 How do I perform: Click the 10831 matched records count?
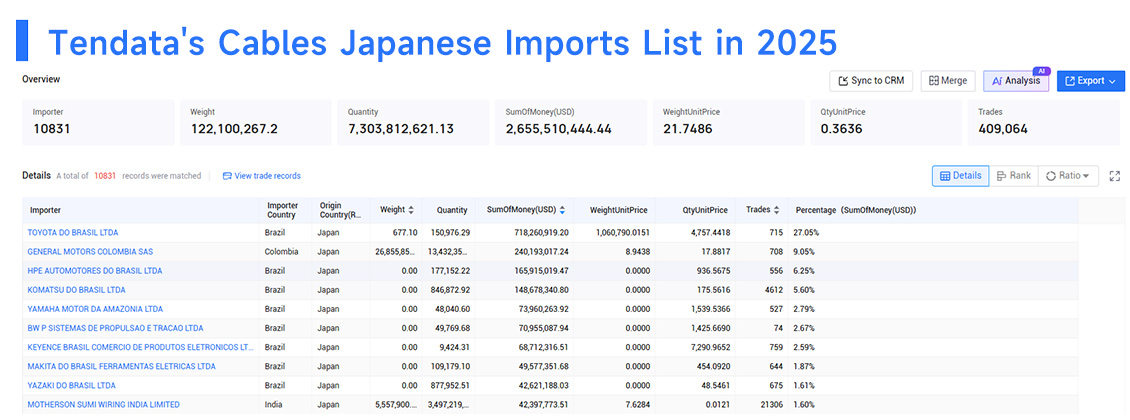point(105,176)
